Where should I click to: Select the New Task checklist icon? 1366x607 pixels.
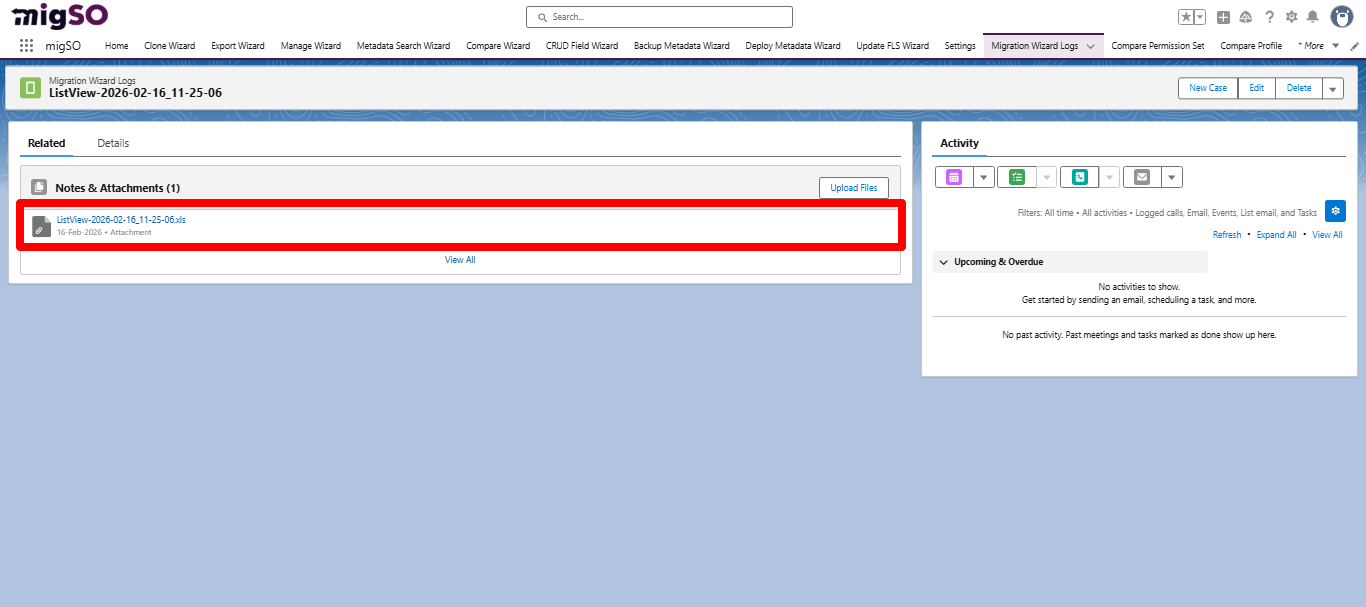[x=1018, y=176]
